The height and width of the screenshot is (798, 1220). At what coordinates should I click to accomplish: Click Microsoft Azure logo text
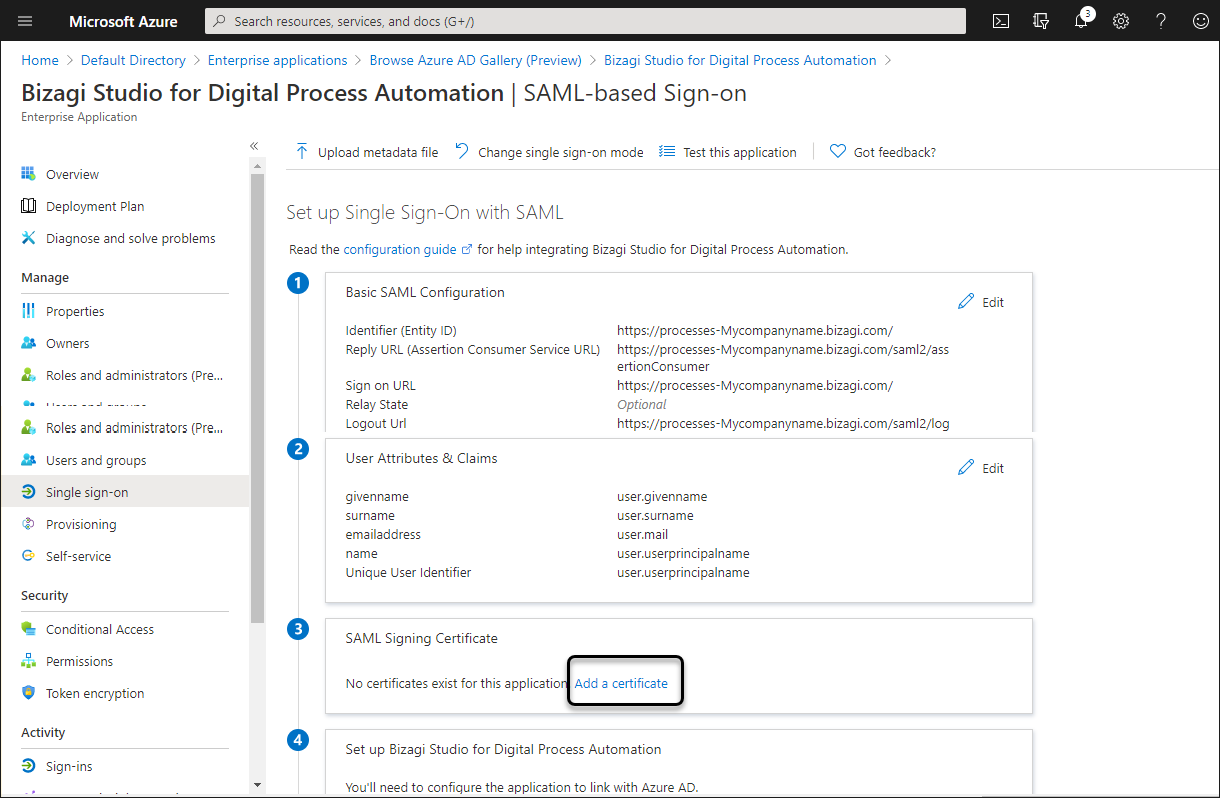click(x=123, y=21)
